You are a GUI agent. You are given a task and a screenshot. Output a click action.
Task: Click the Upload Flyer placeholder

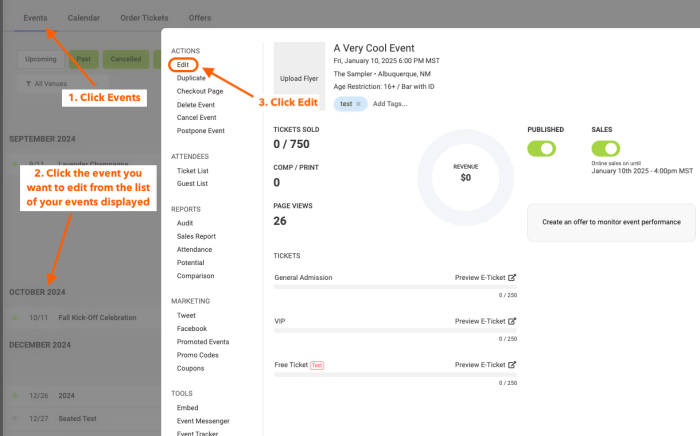[299, 76]
